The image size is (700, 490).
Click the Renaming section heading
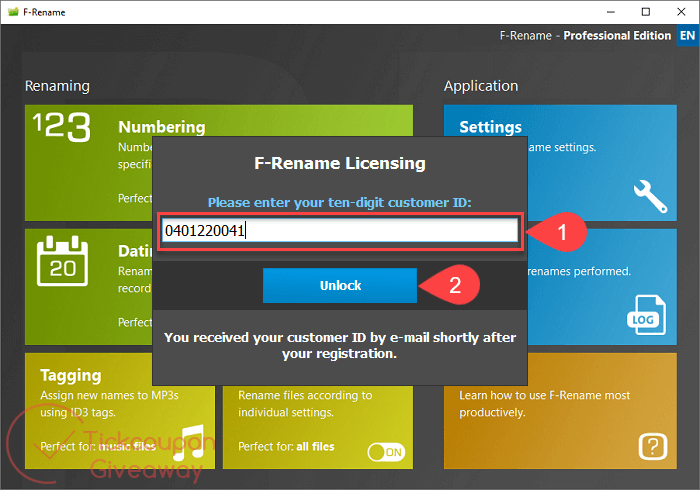click(x=57, y=86)
